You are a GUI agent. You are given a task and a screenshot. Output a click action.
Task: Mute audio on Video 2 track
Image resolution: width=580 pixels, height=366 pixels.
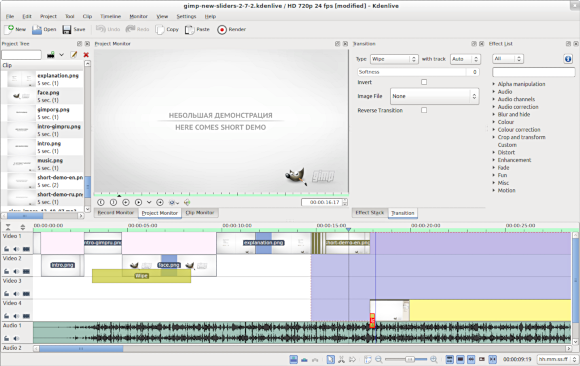16,271
